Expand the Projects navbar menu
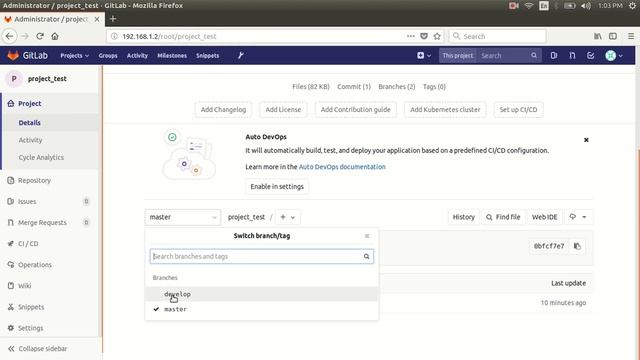This screenshot has width=640, height=360. click(x=74, y=56)
